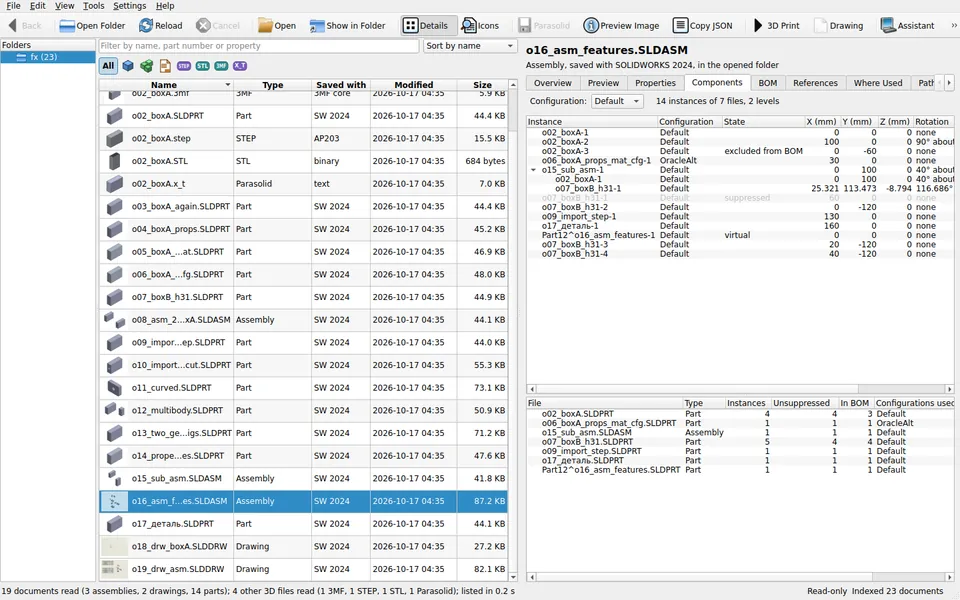Open the Tools menu
Image resolution: width=960 pixels, height=600 pixels.
point(94,6)
